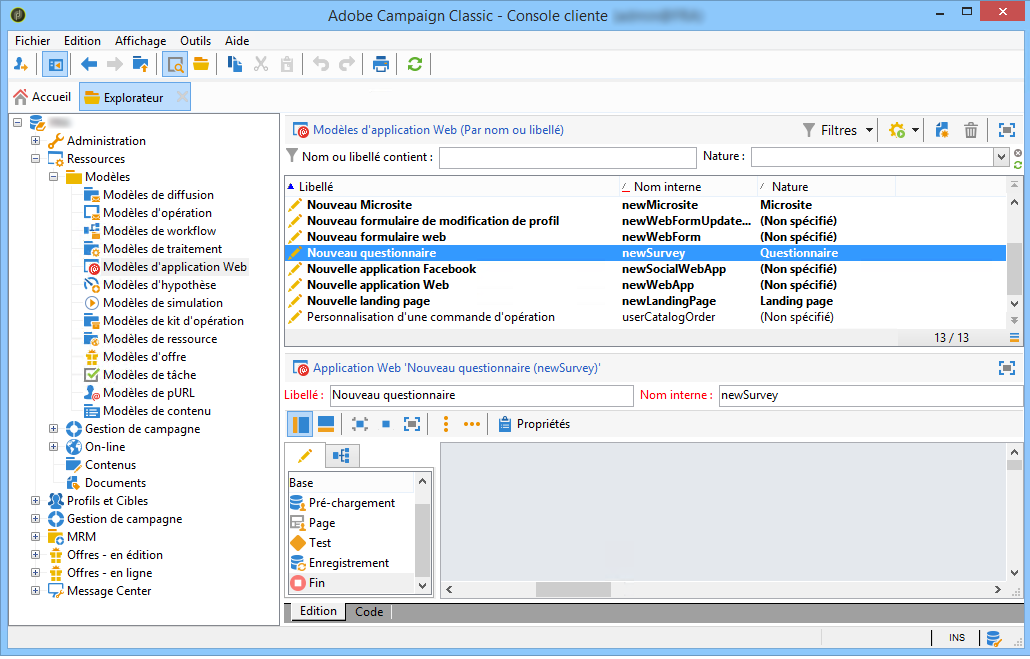Open the Filtres dropdown
Image resolution: width=1030 pixels, height=659 pixels.
839,130
